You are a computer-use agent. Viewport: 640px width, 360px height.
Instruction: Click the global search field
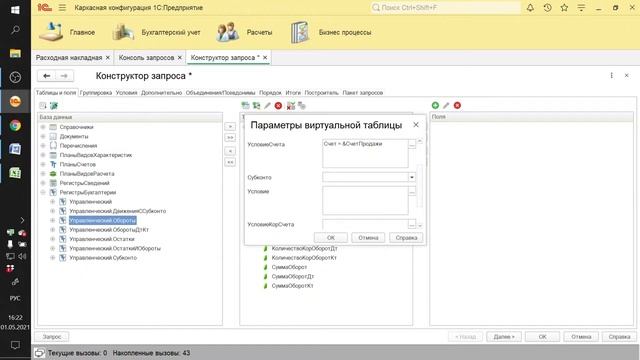(445, 7)
